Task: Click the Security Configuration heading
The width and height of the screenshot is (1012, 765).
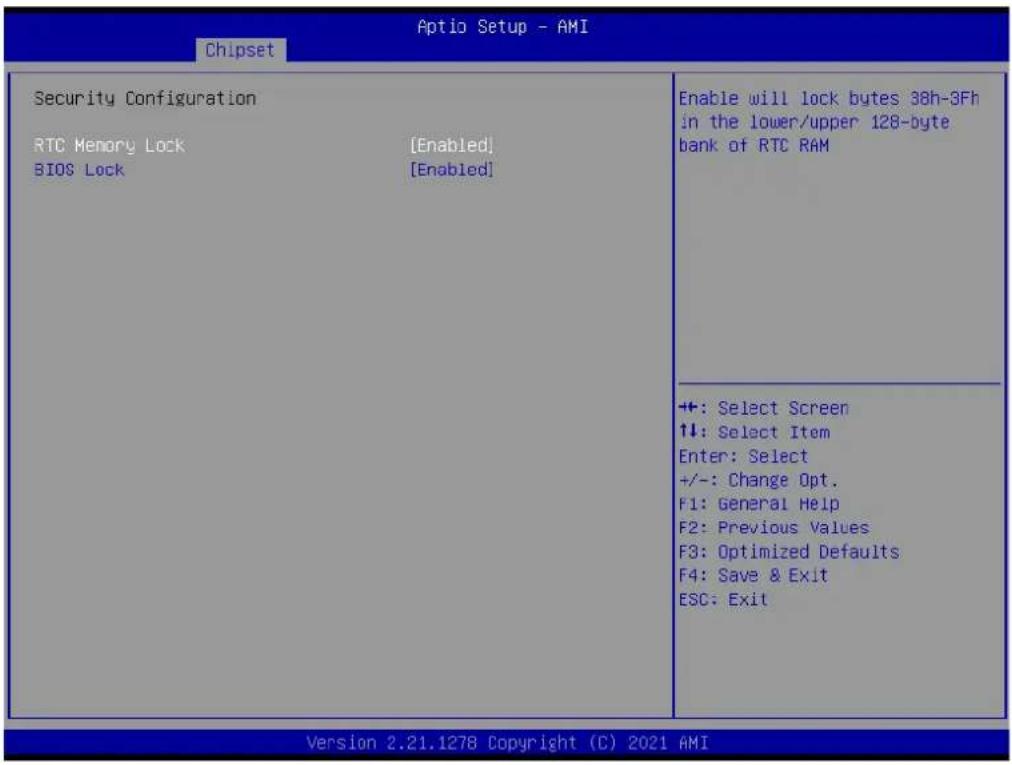Action: click(145, 98)
